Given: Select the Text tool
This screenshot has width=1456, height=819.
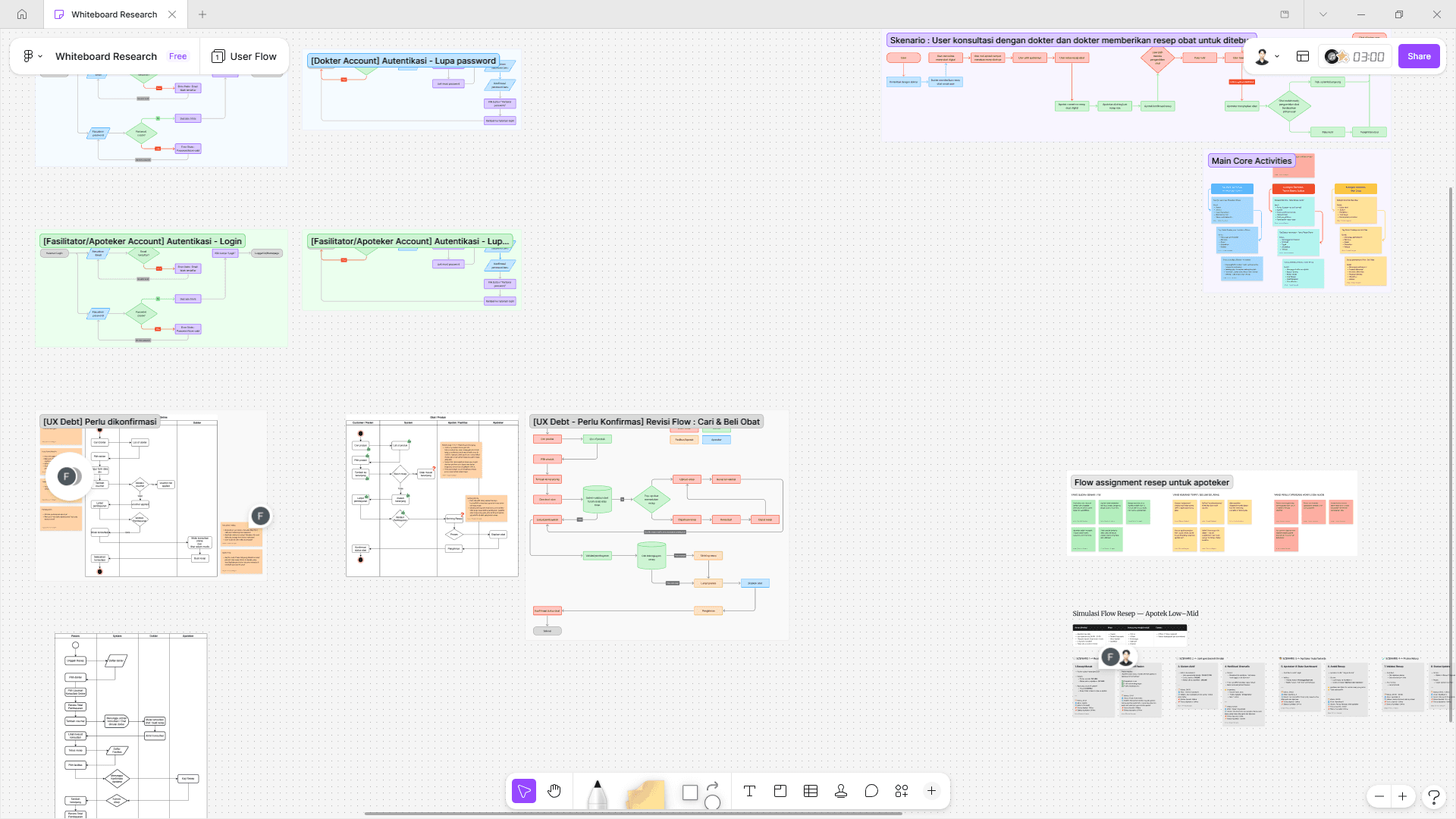Looking at the screenshot, I should tap(749, 791).
